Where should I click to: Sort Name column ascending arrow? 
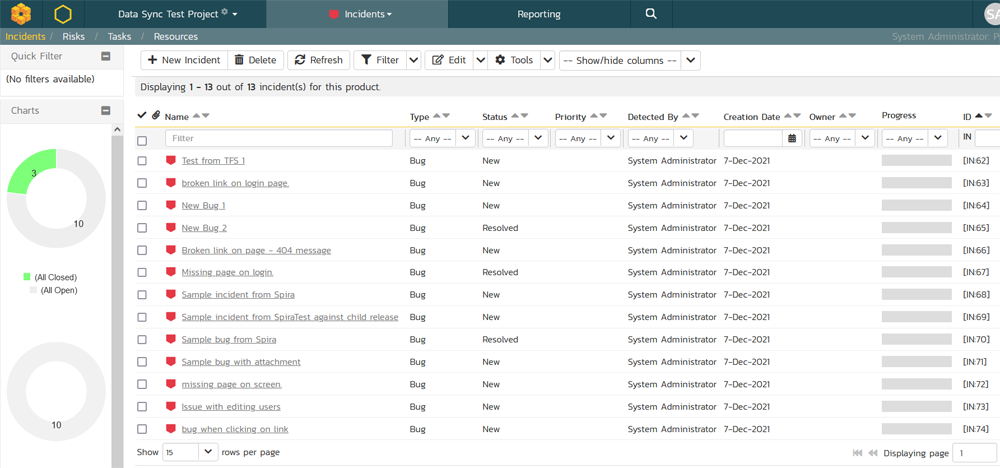pyautogui.click(x=196, y=117)
